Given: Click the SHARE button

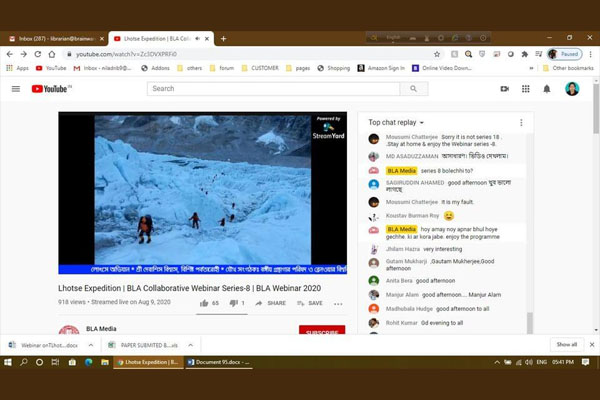Looking at the screenshot, I should click(x=271, y=303).
